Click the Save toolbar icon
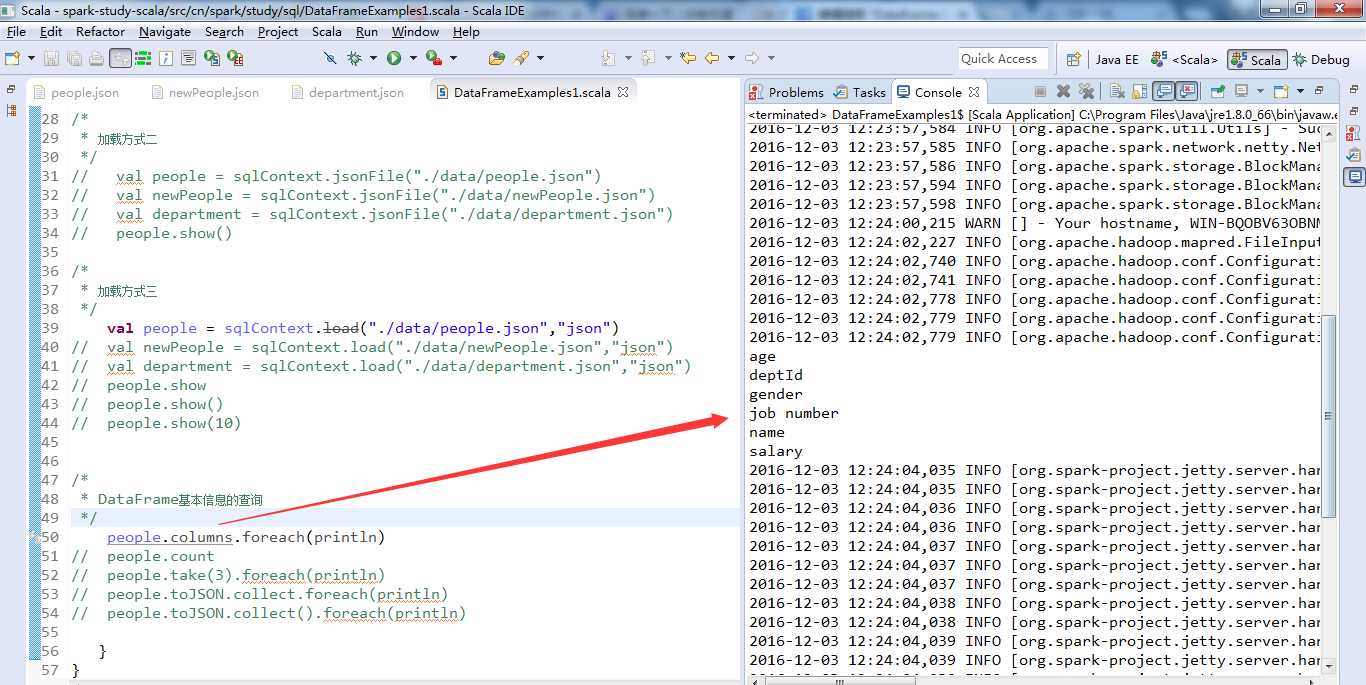 click(x=51, y=58)
